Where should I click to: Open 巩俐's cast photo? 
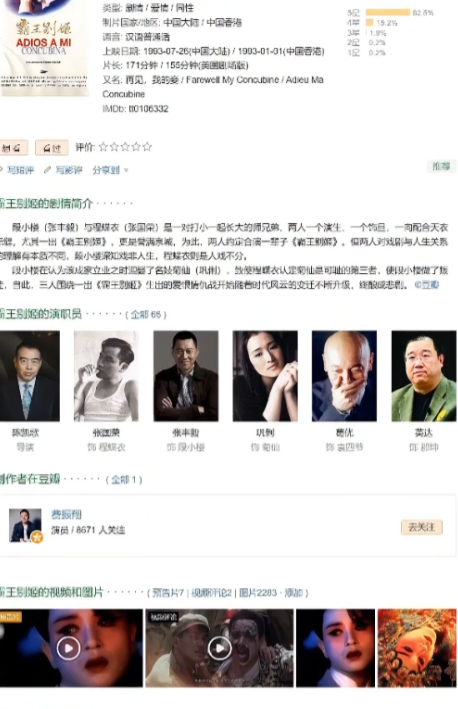click(x=265, y=376)
